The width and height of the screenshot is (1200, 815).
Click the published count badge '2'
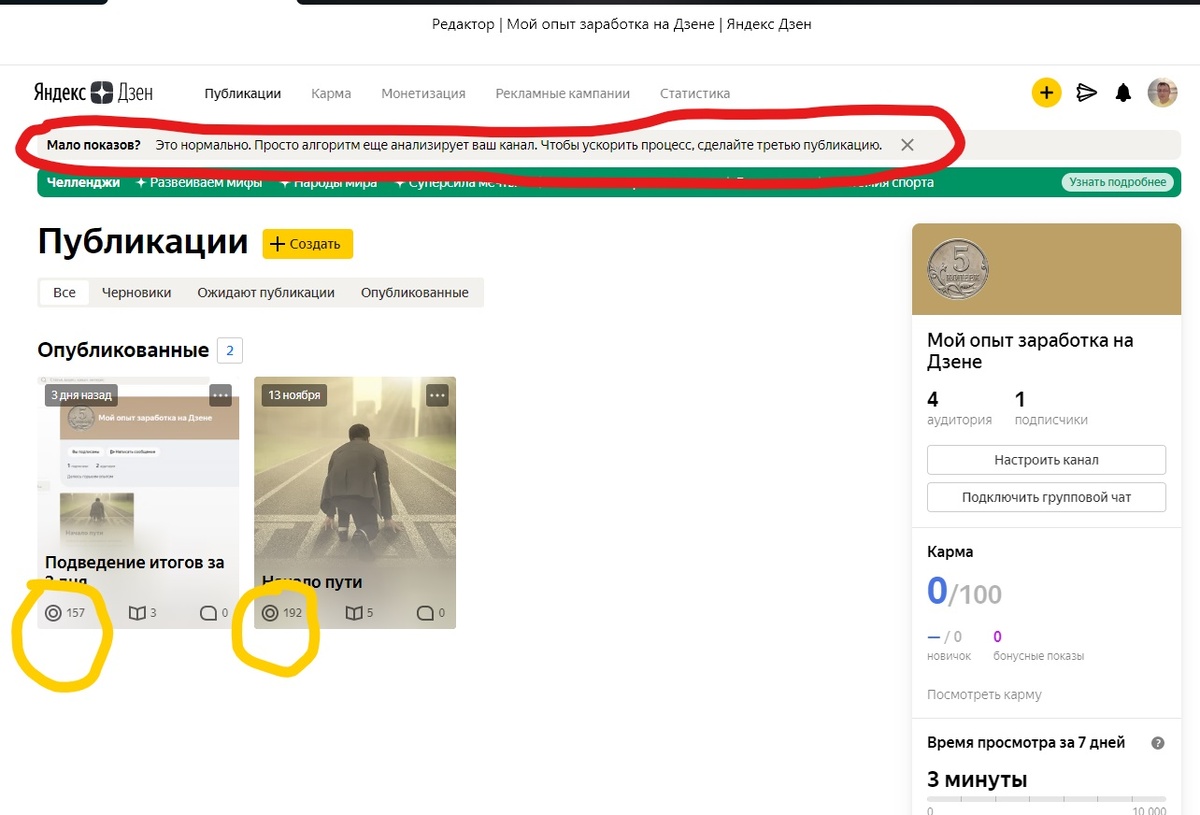pos(229,350)
